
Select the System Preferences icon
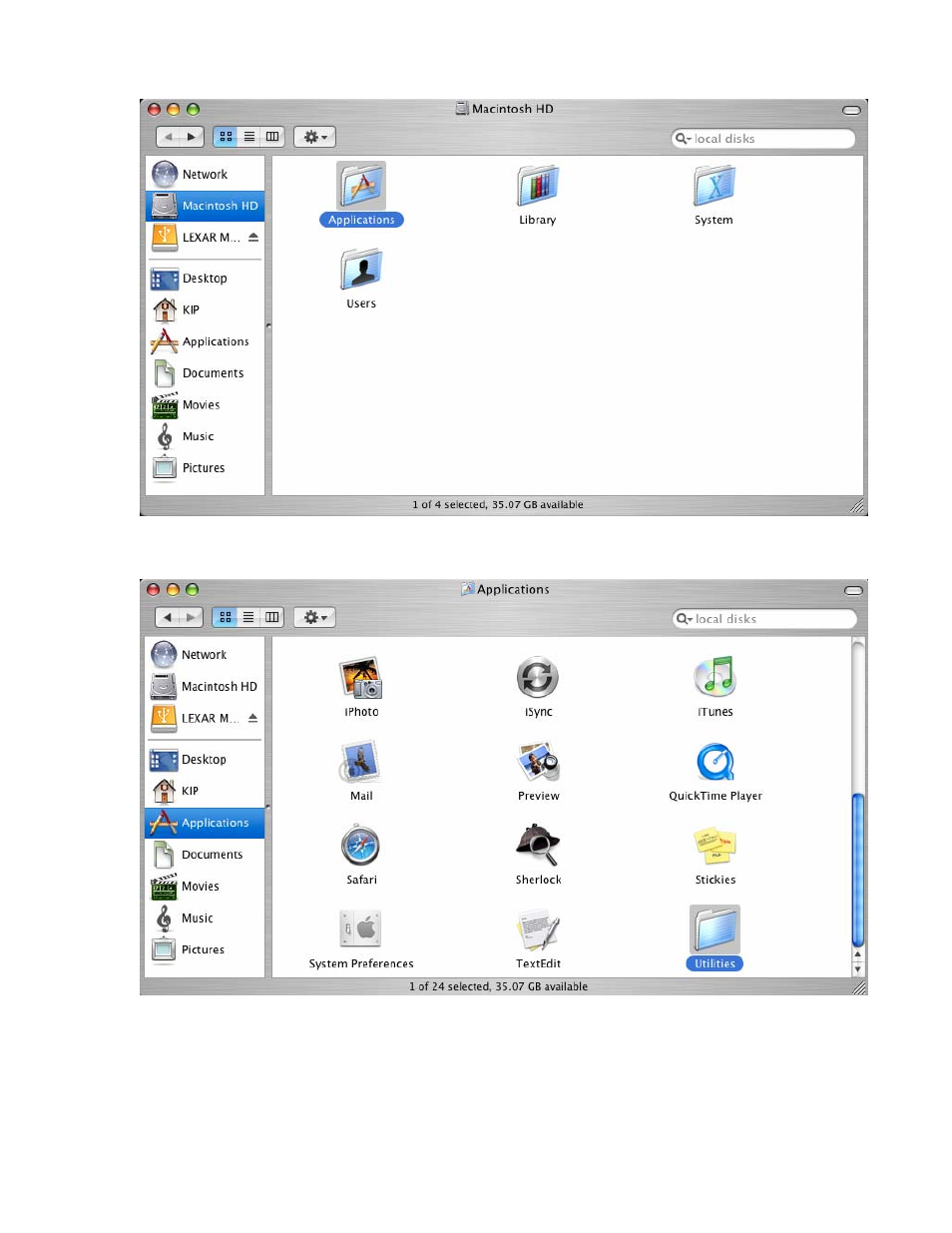(361, 930)
